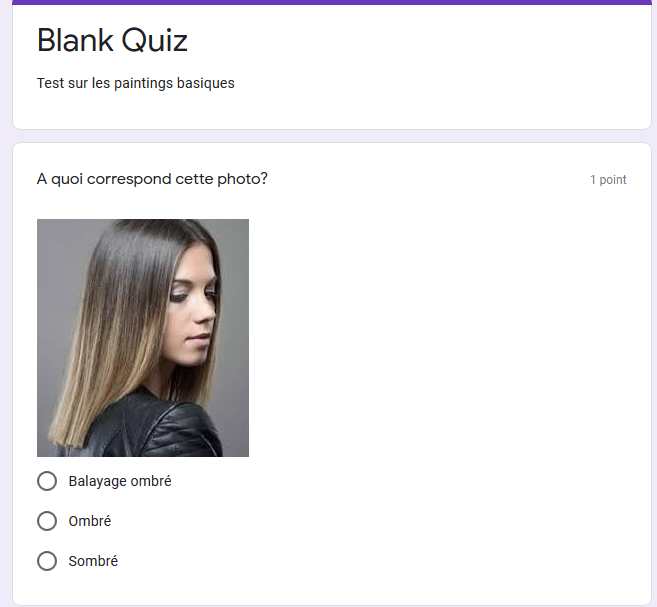Open the hair photo in the question
The height and width of the screenshot is (607, 657).
click(x=143, y=338)
